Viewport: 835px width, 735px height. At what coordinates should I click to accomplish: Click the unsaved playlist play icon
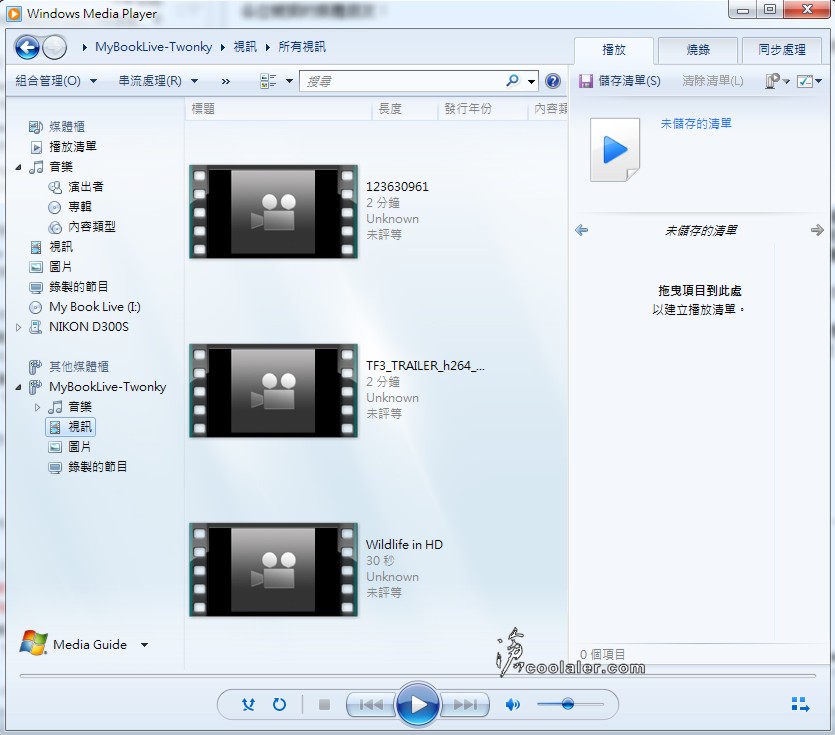(615, 150)
